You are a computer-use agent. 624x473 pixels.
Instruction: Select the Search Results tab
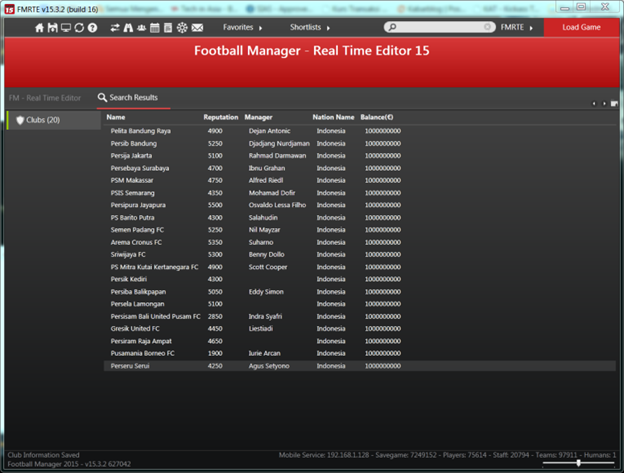click(133, 98)
